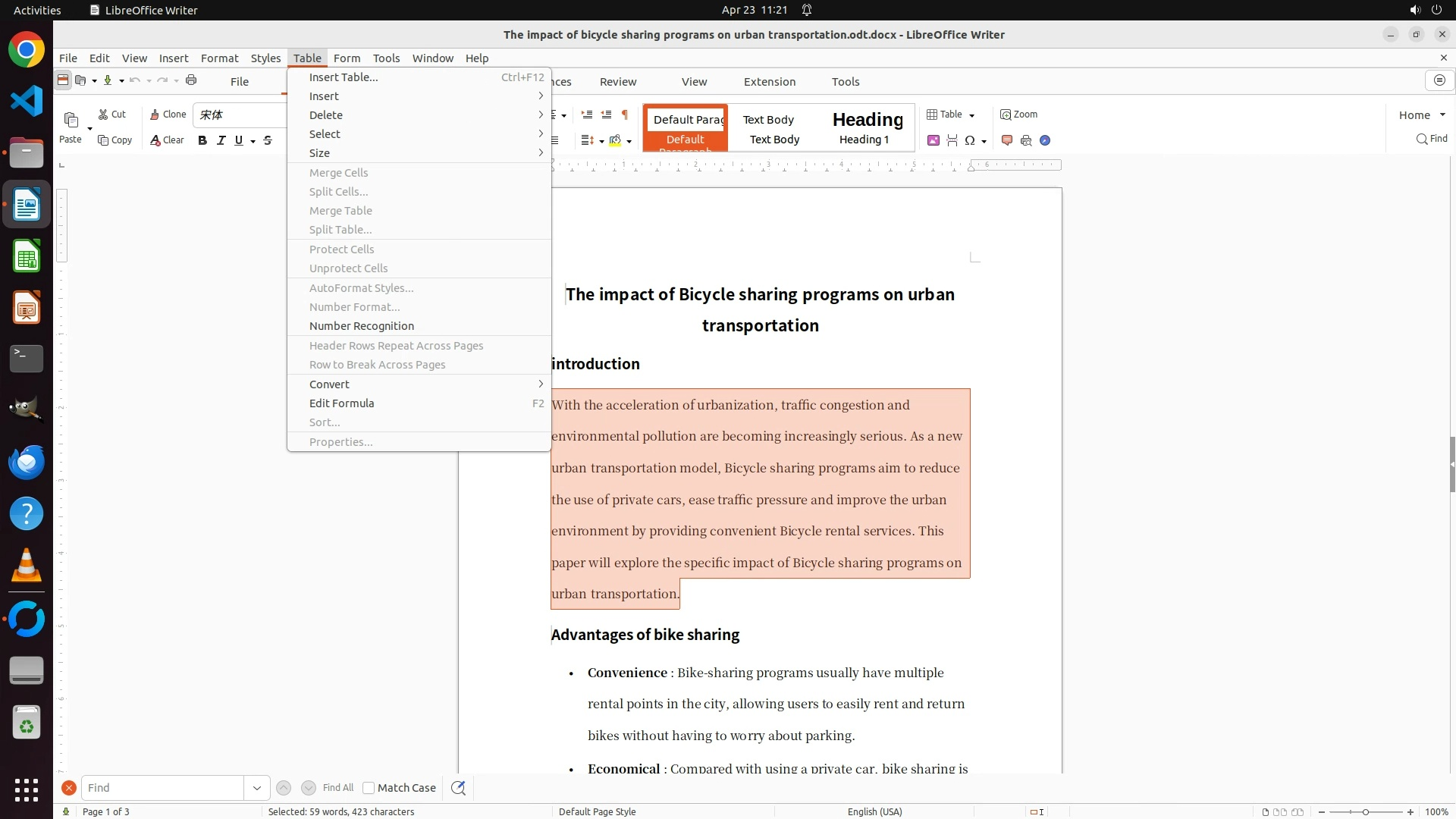1456x819 pixels.
Task: Click Edit Formula menu entry
Action: (341, 403)
